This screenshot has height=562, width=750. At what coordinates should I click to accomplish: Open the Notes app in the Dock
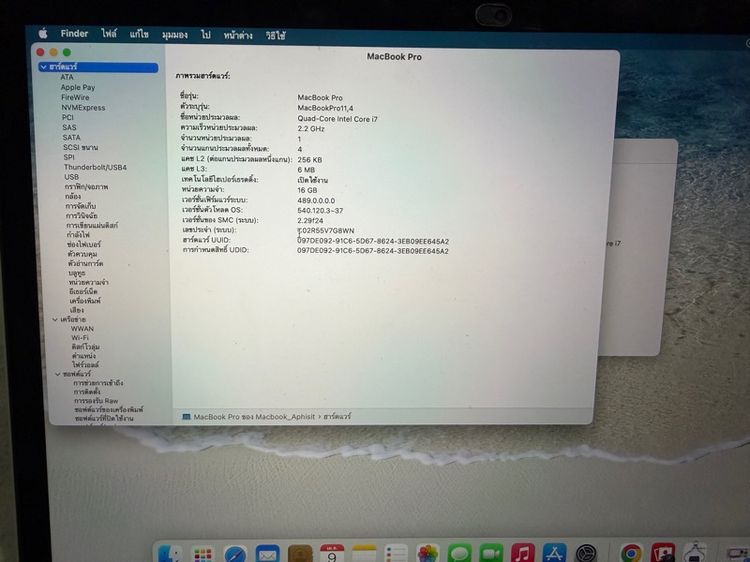[364, 554]
